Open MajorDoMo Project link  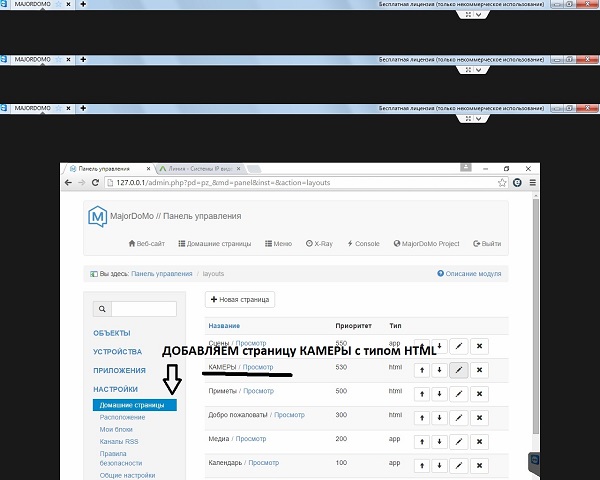[426, 243]
